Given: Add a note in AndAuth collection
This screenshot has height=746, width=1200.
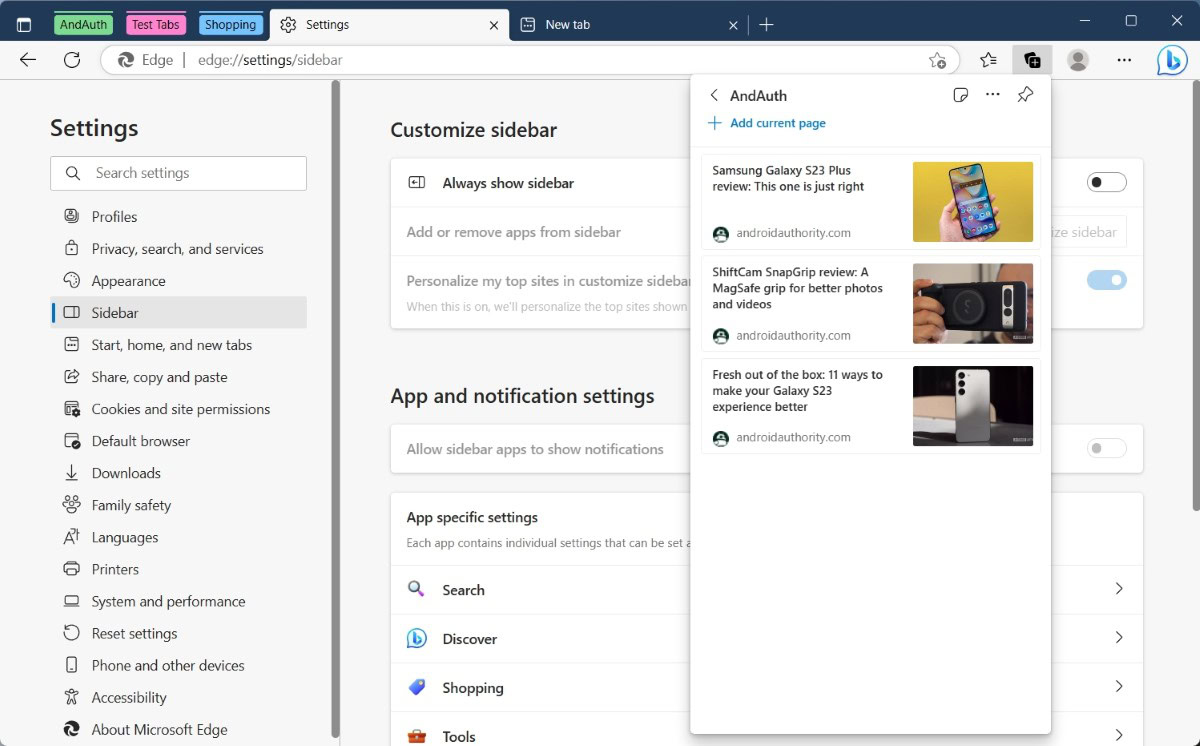Looking at the screenshot, I should click(960, 95).
